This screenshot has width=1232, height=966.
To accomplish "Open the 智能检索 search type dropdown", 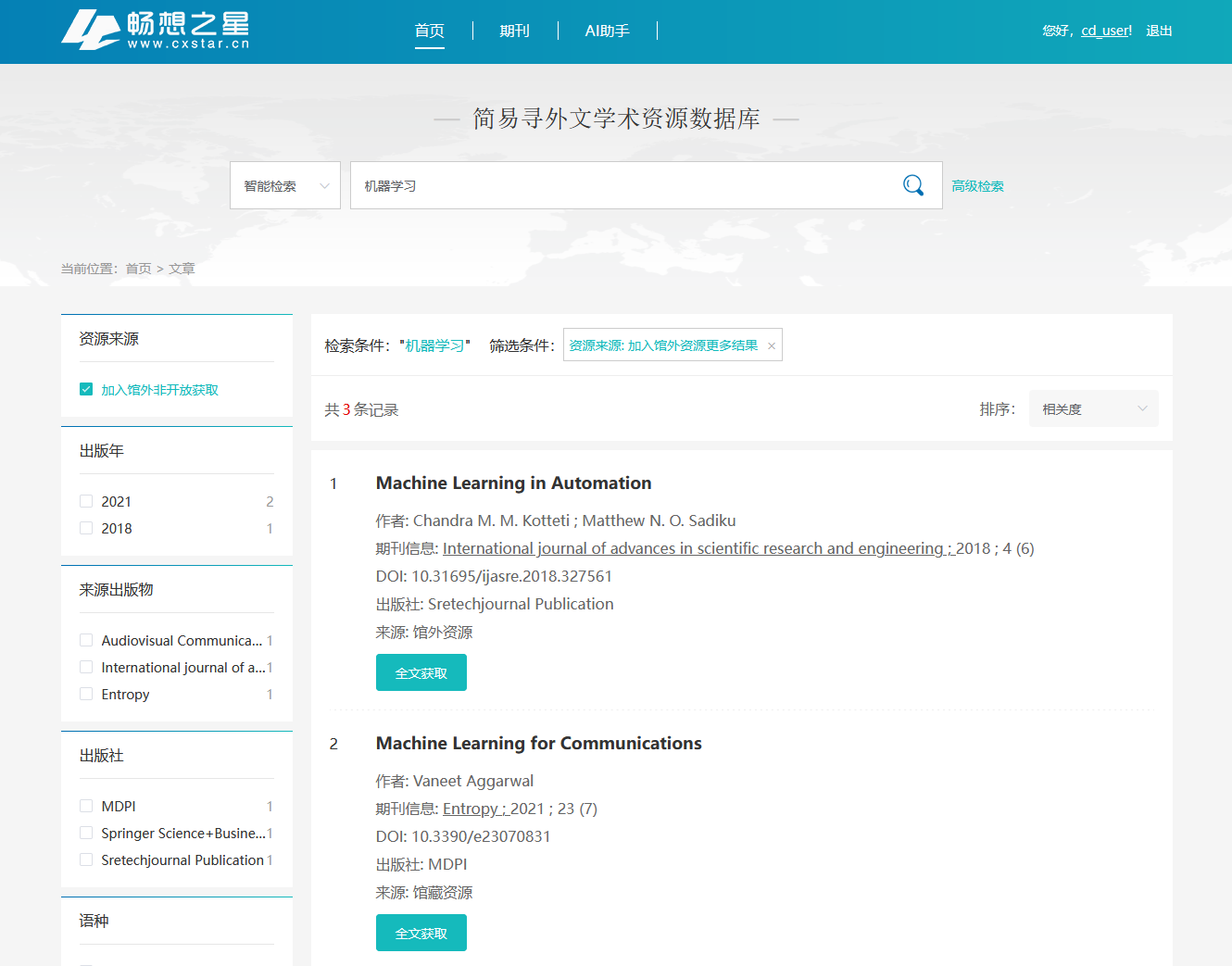I will coord(285,185).
